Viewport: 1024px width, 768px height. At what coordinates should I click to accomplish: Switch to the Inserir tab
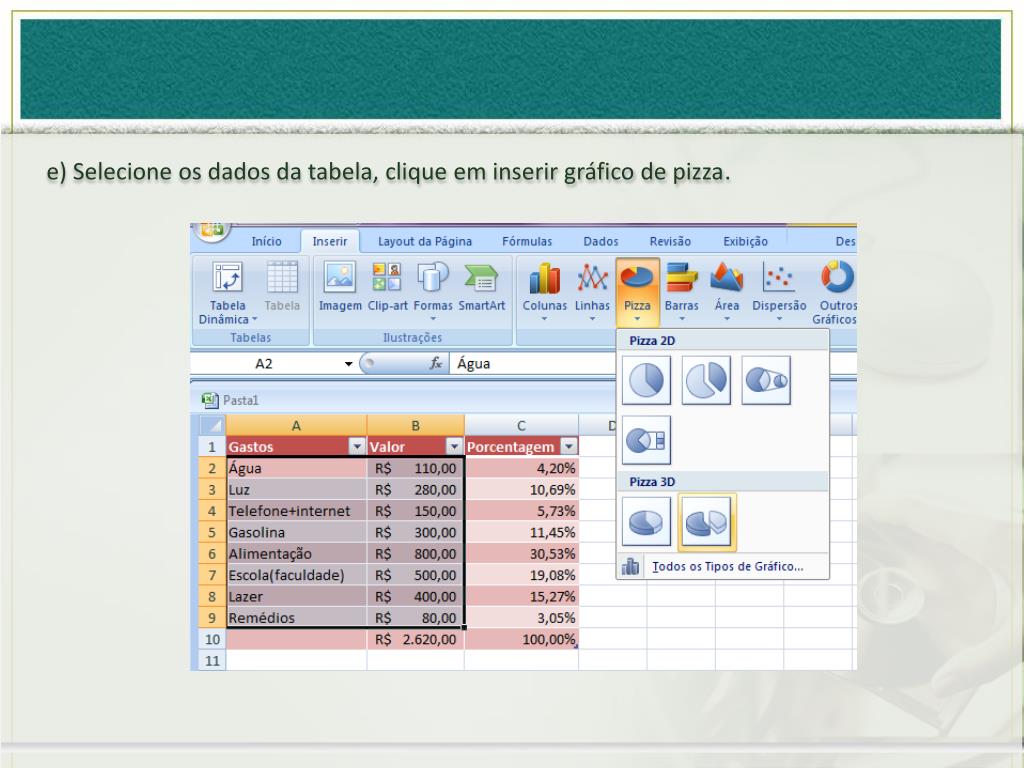(330, 242)
